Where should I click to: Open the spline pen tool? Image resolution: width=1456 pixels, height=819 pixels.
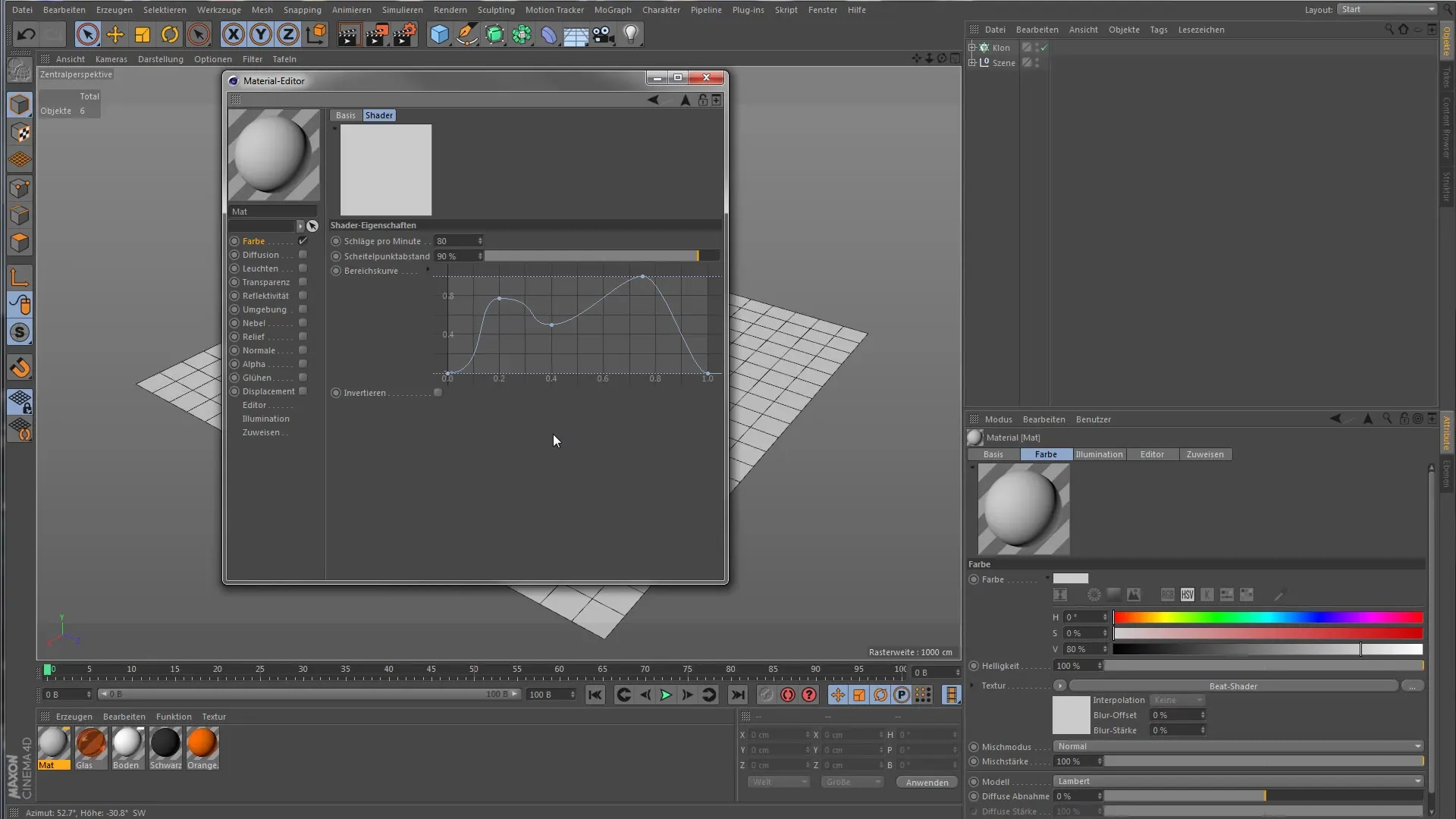coord(467,34)
